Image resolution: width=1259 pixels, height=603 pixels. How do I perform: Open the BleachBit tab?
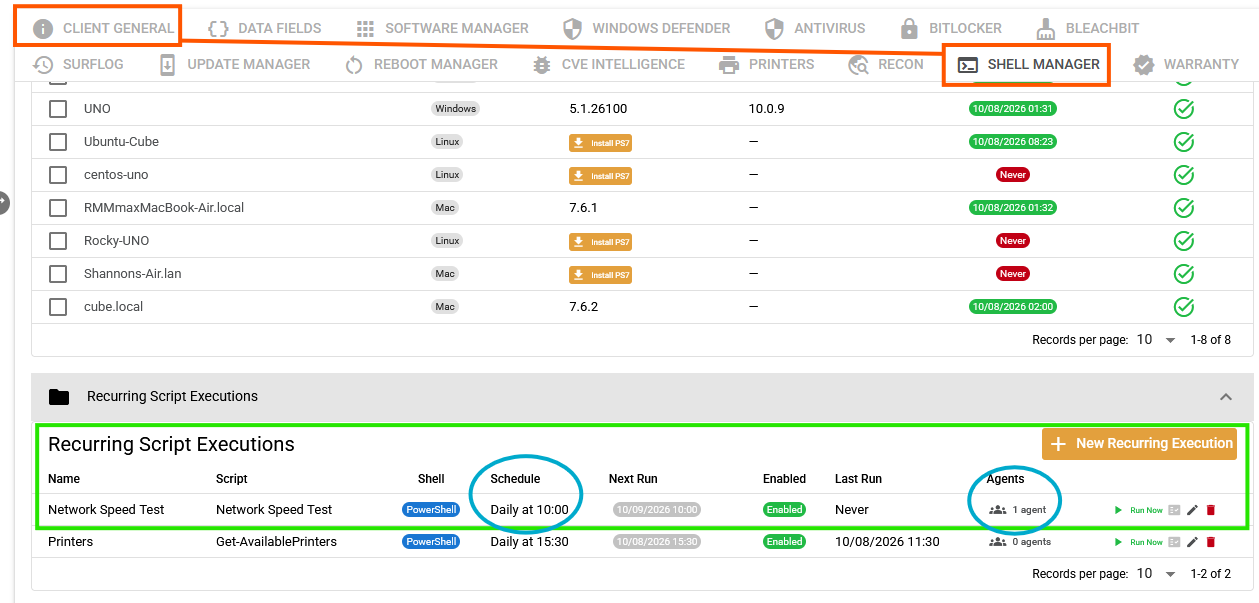[x=1087, y=28]
